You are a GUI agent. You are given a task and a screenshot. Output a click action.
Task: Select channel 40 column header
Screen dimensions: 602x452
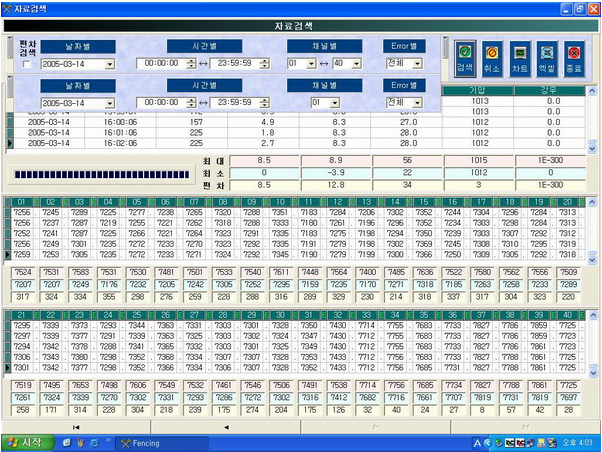tap(567, 315)
